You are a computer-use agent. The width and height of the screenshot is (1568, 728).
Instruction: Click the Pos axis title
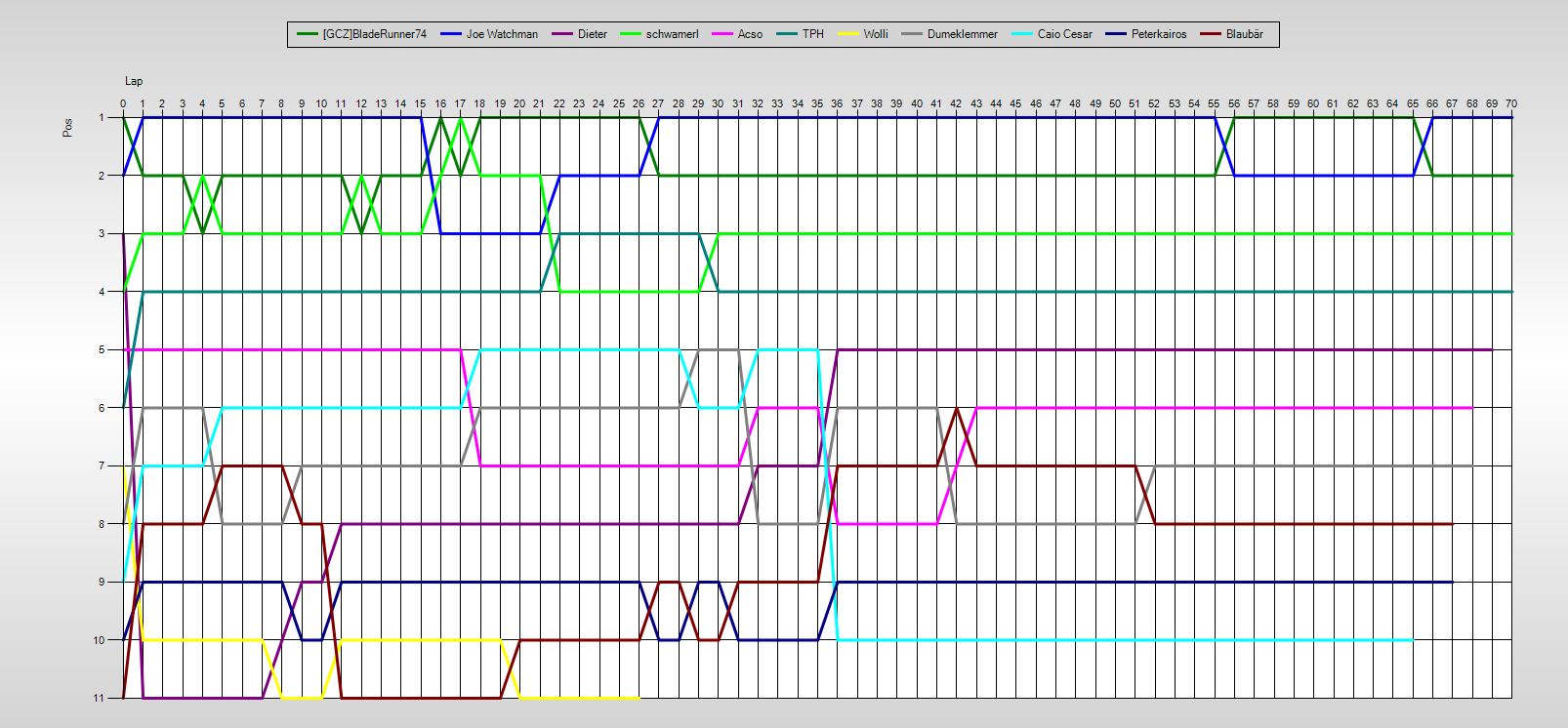(x=67, y=128)
